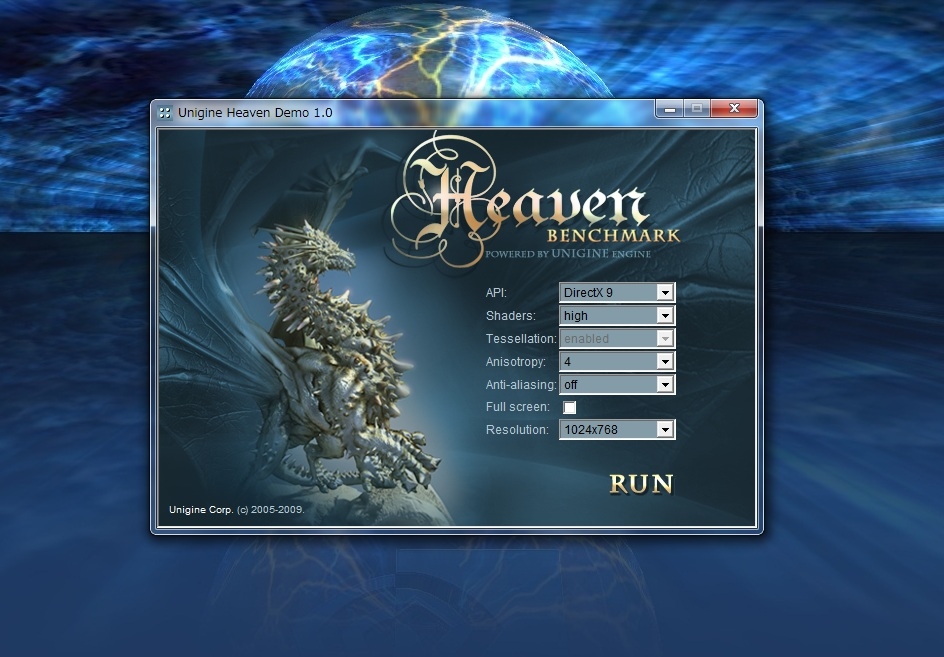Click the 'Tessellation:' label
Screen dimensions: 944x657
tap(521, 338)
